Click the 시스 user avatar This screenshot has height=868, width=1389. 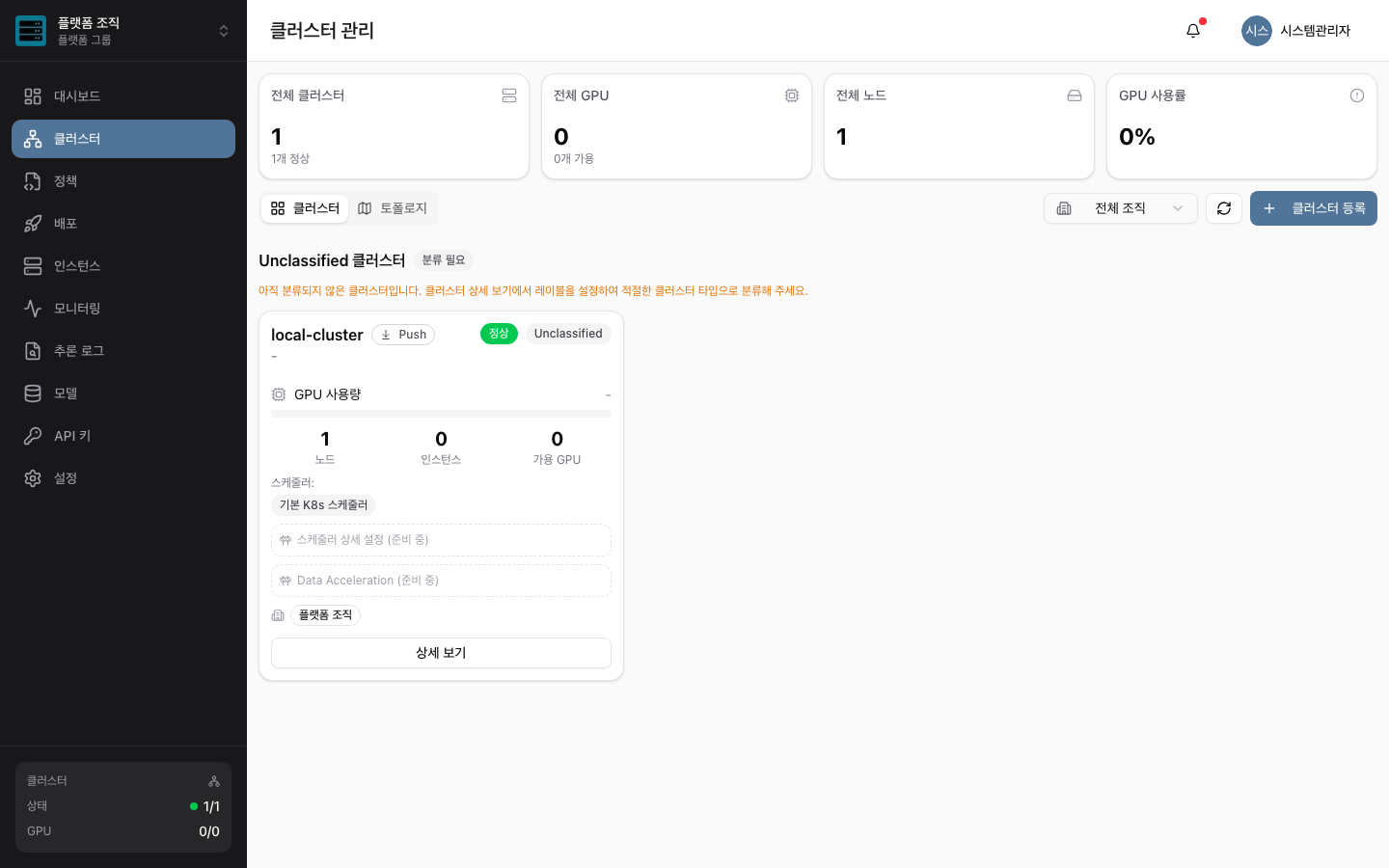(1256, 31)
